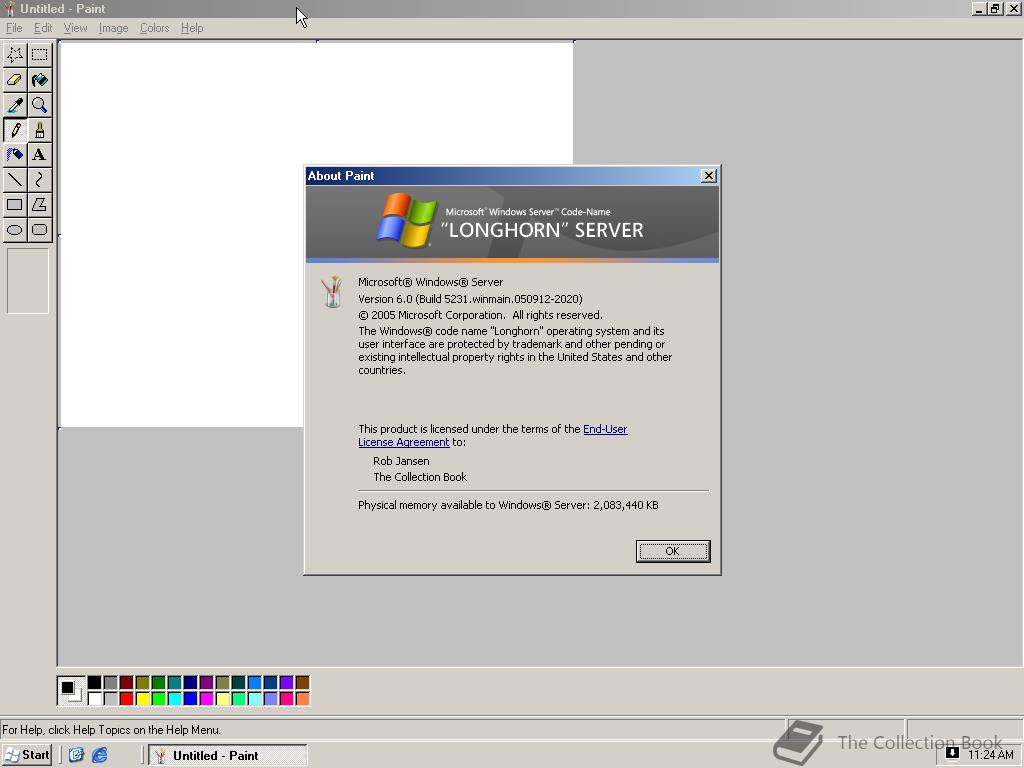Image resolution: width=1024 pixels, height=768 pixels.
Task: Pick the cyan color swatch
Action: click(174, 699)
